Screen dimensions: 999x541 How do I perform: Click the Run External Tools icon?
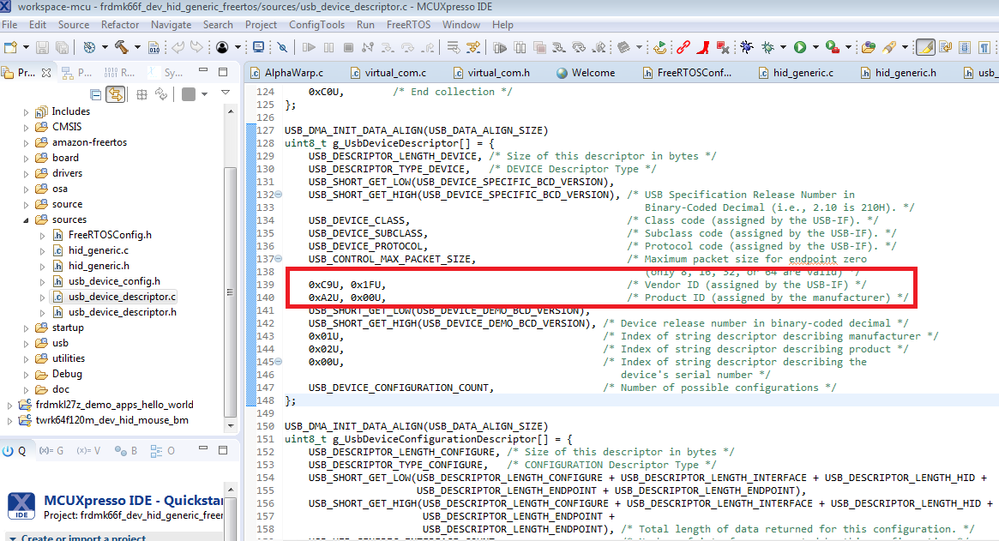(x=832, y=47)
